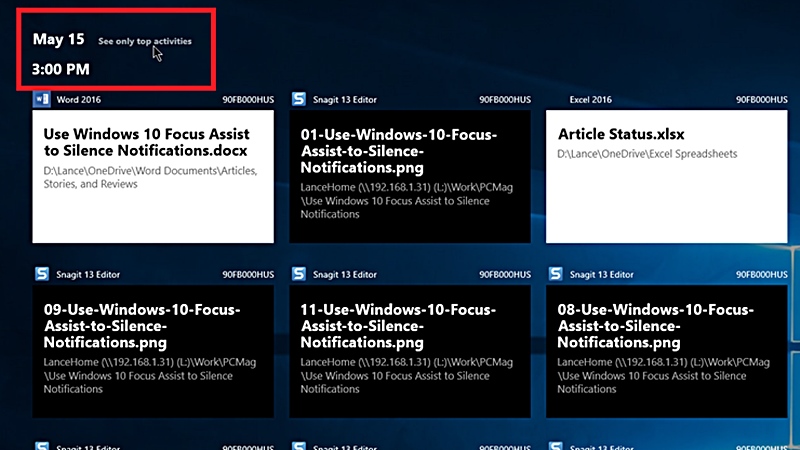Screen dimensions: 800x450
Task: Click the 'Word 2016' app name label
Action: 78,100
